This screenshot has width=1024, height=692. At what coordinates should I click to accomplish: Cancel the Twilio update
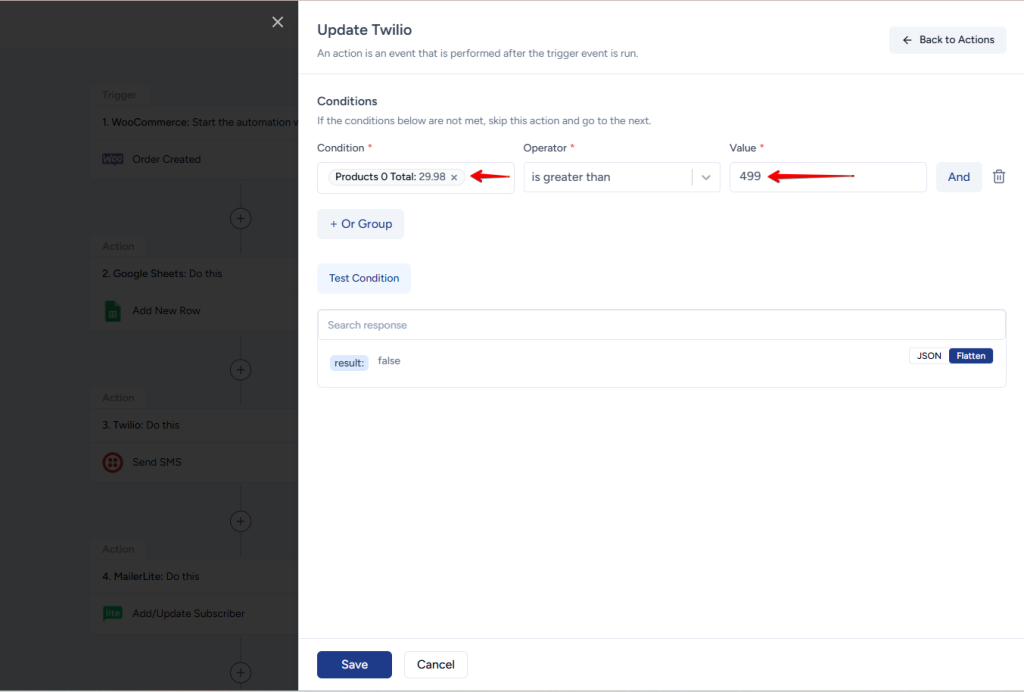(435, 665)
